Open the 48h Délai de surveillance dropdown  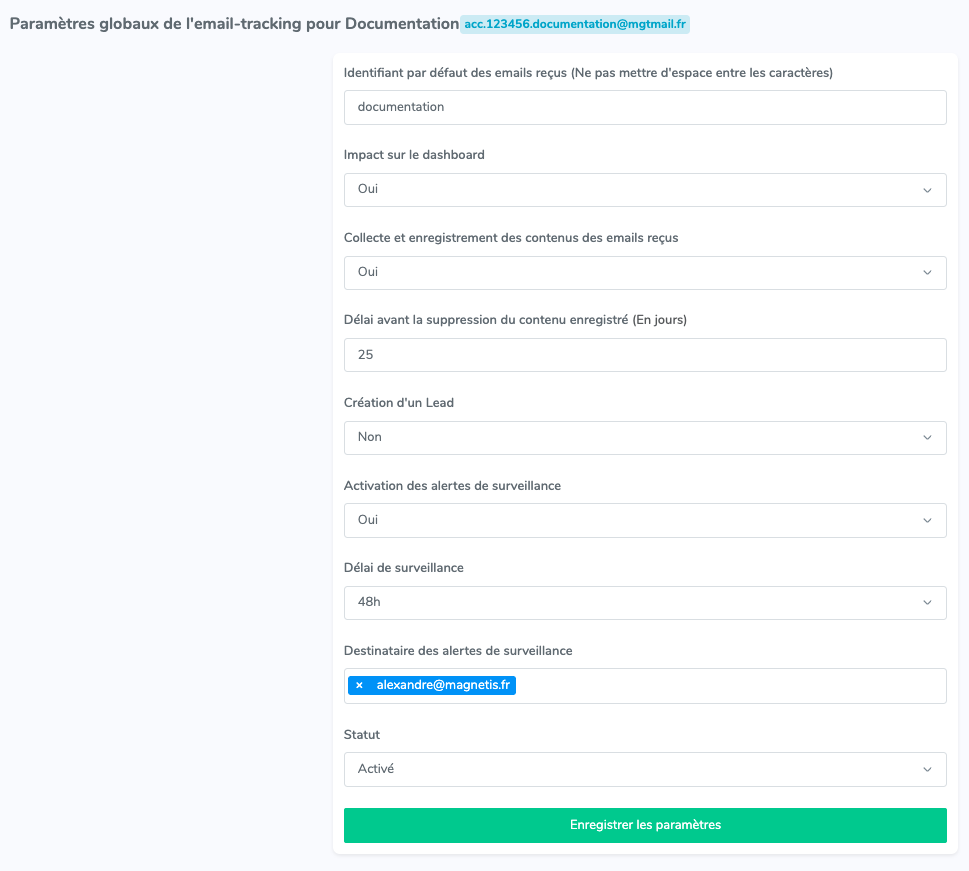[645, 603]
